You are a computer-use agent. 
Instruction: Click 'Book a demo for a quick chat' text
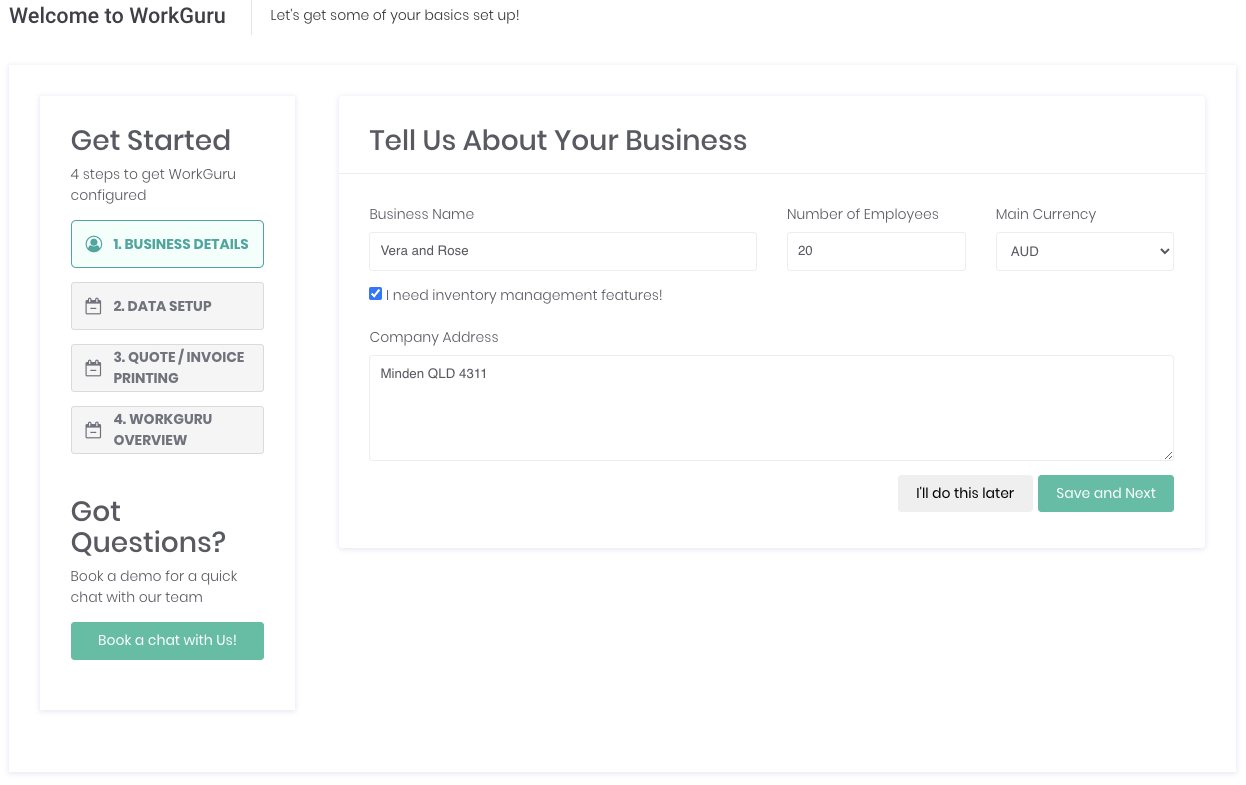[x=154, y=586]
